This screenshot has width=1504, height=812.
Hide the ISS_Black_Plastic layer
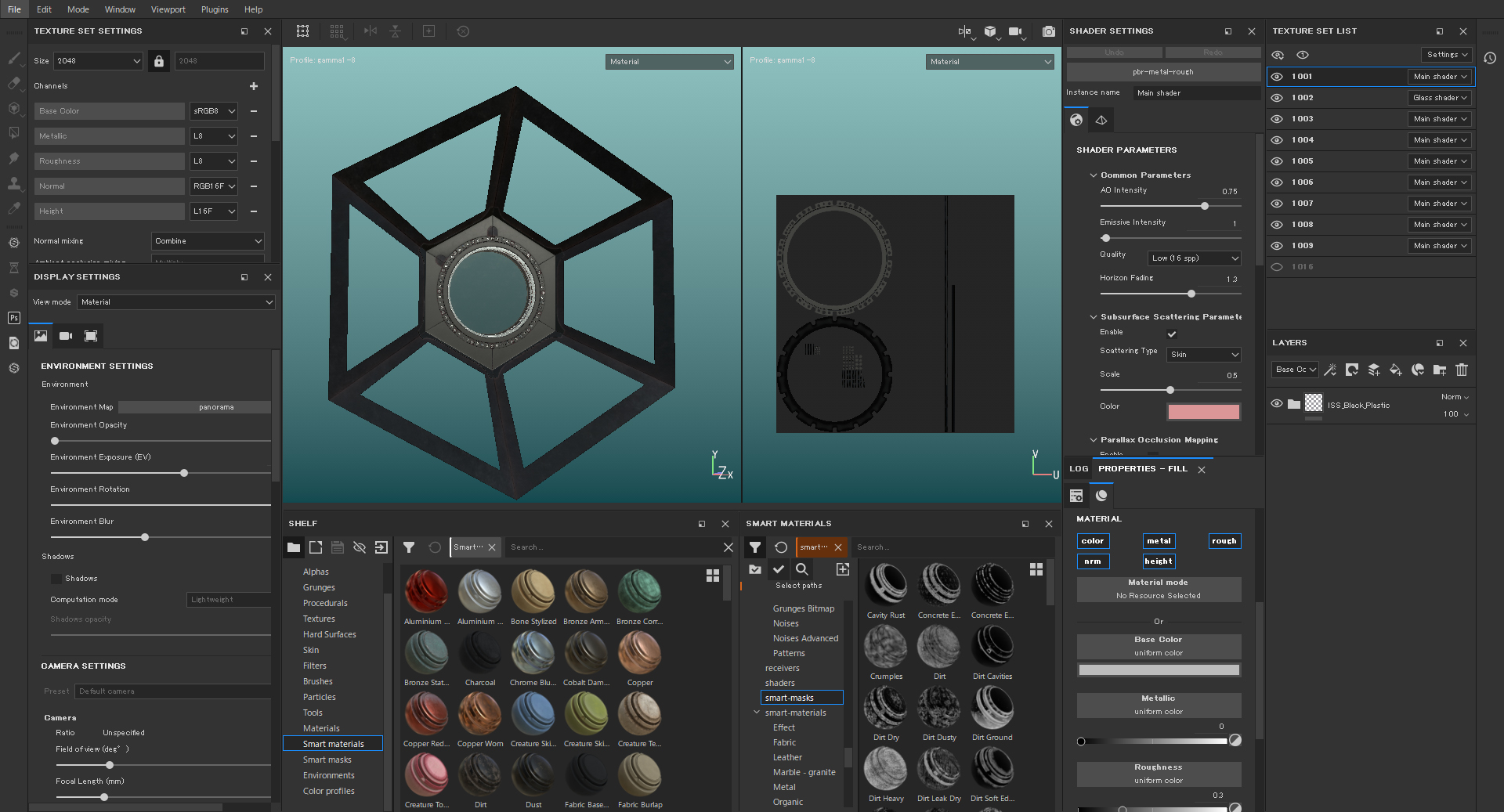1277,404
